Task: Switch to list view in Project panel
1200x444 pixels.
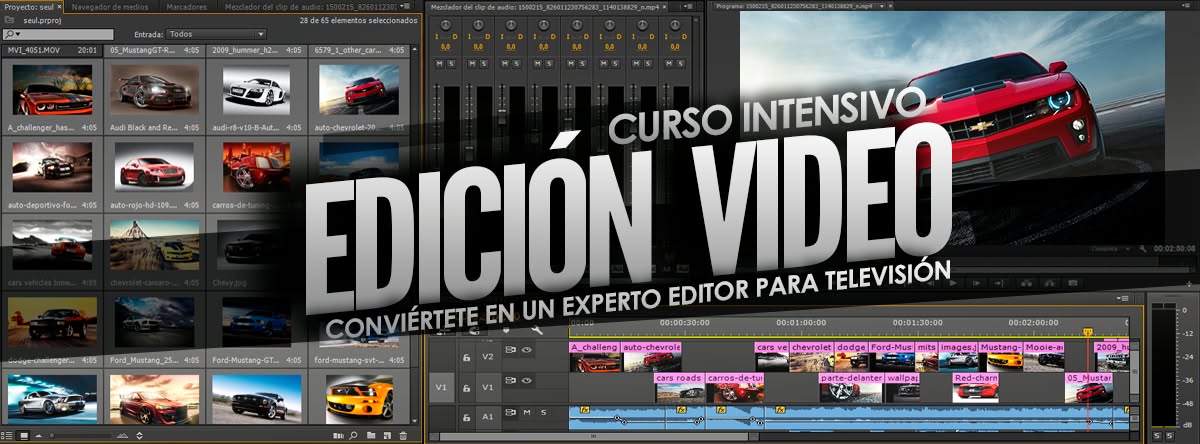Action: tap(9, 435)
